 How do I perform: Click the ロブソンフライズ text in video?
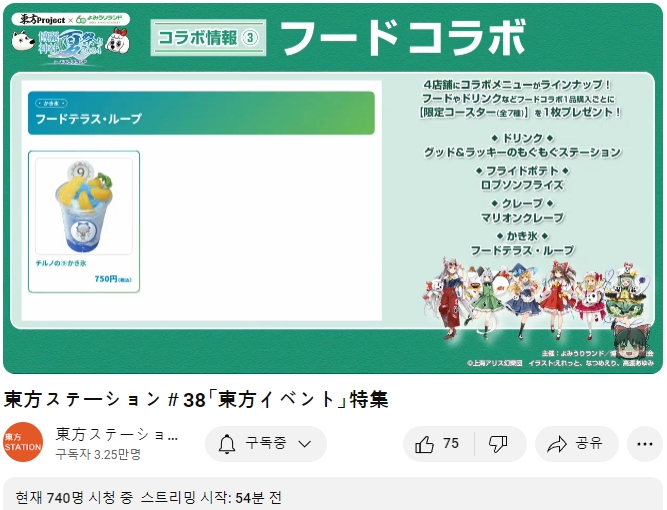click(x=522, y=185)
